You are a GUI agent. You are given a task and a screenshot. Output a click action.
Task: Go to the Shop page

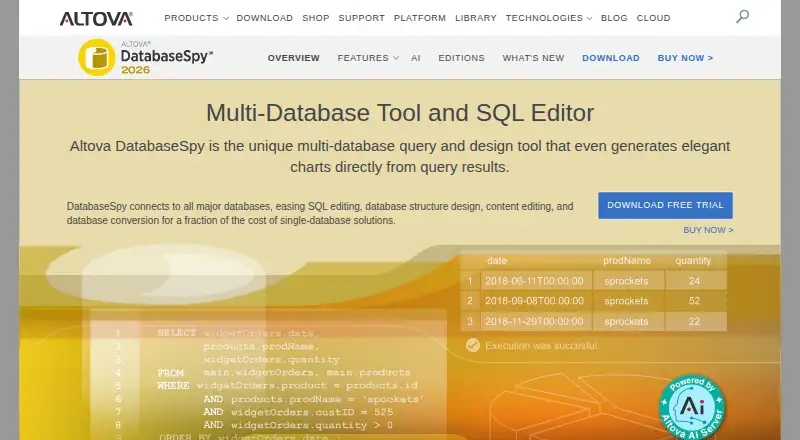[x=316, y=18]
